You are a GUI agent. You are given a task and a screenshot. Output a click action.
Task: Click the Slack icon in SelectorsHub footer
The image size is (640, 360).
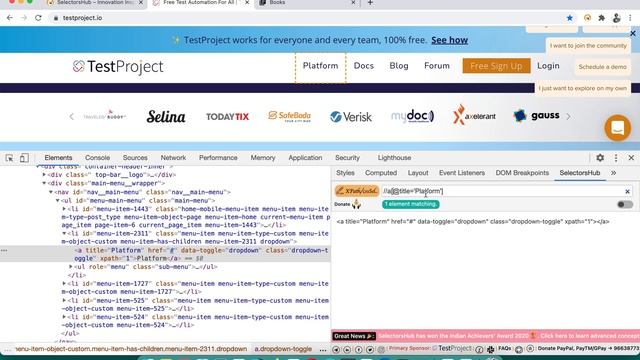point(490,349)
